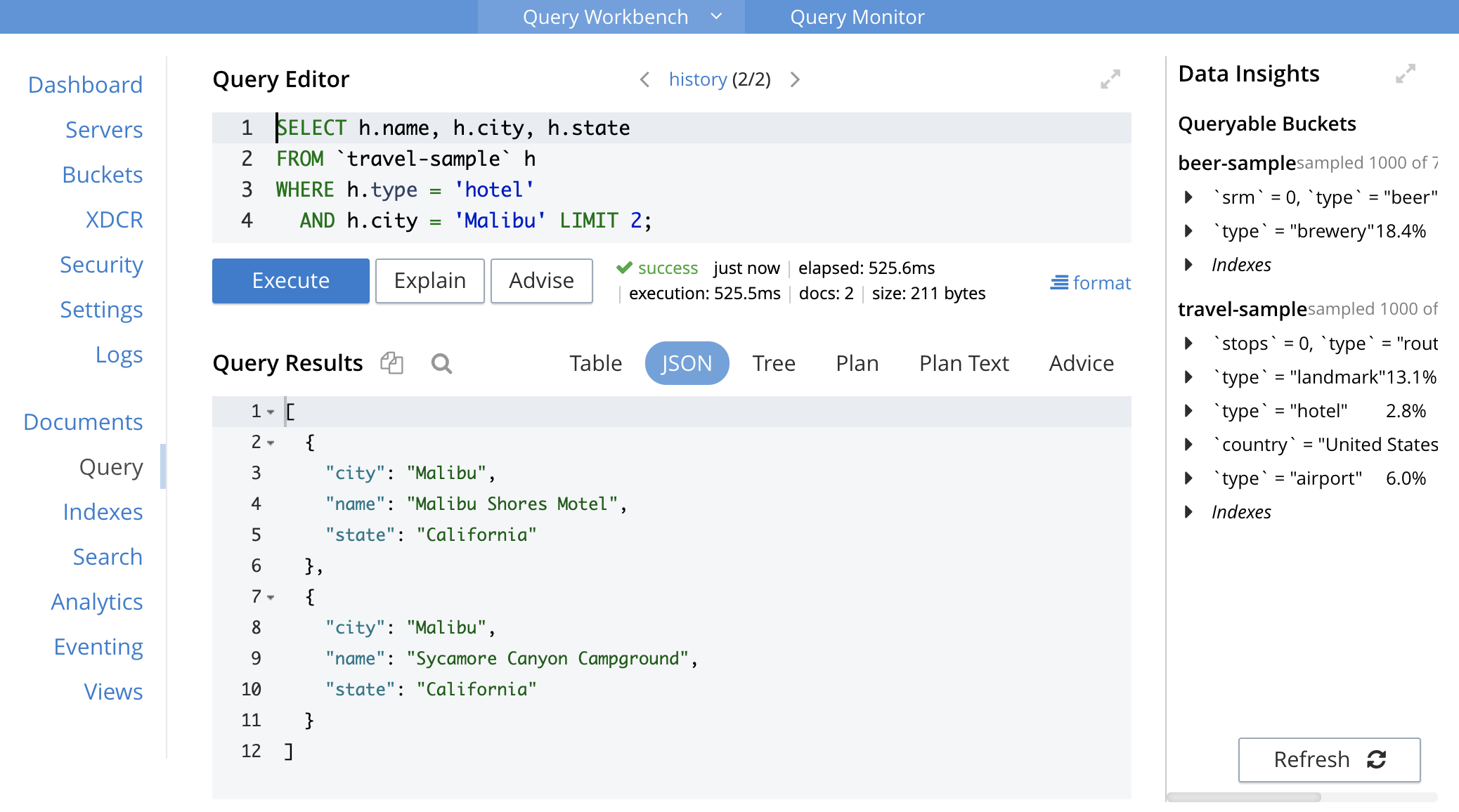1459x812 pixels.
Task: Expand the `type` = "hotel" flavor
Action: [1188, 411]
